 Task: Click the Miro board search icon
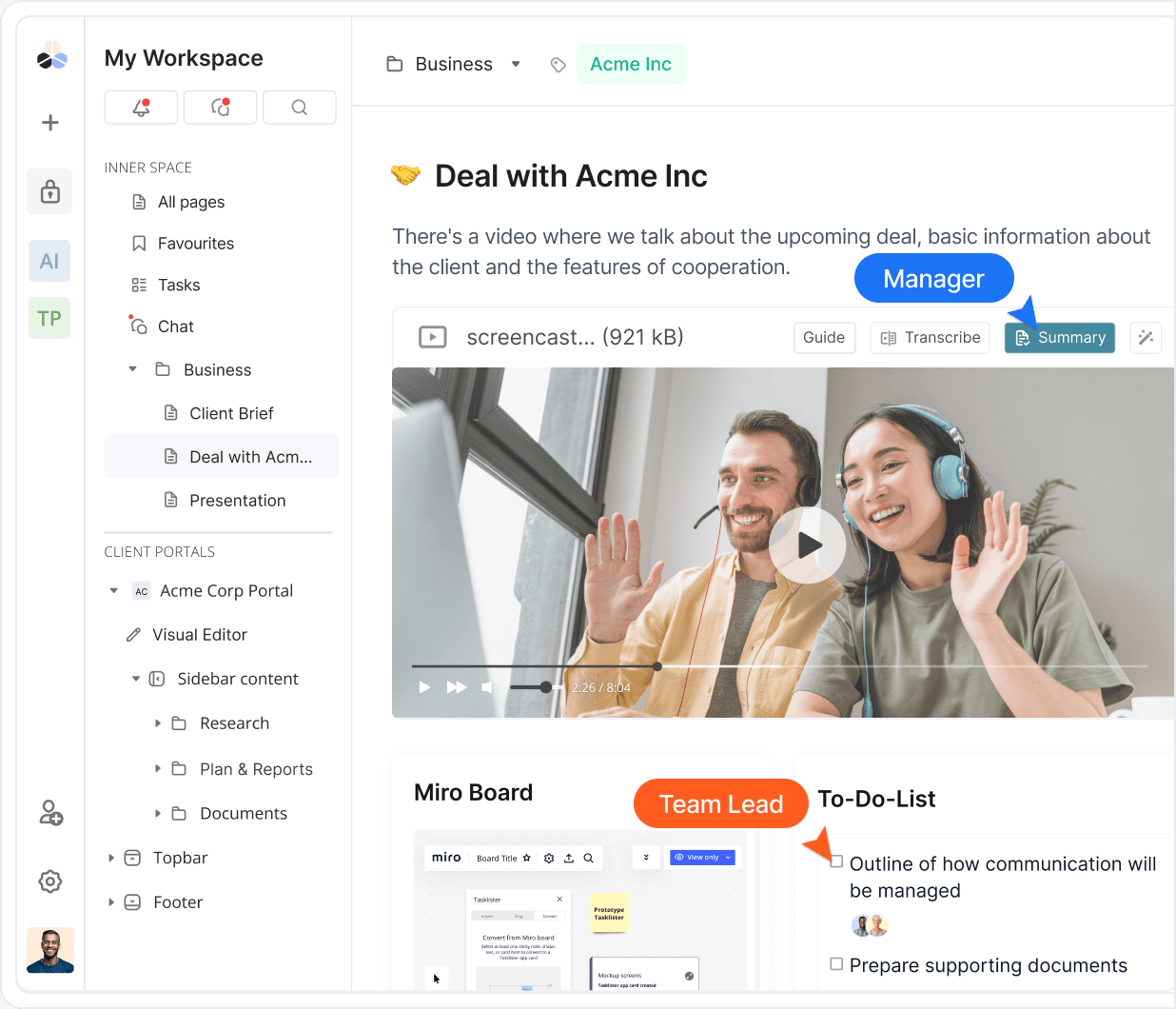[x=589, y=858]
